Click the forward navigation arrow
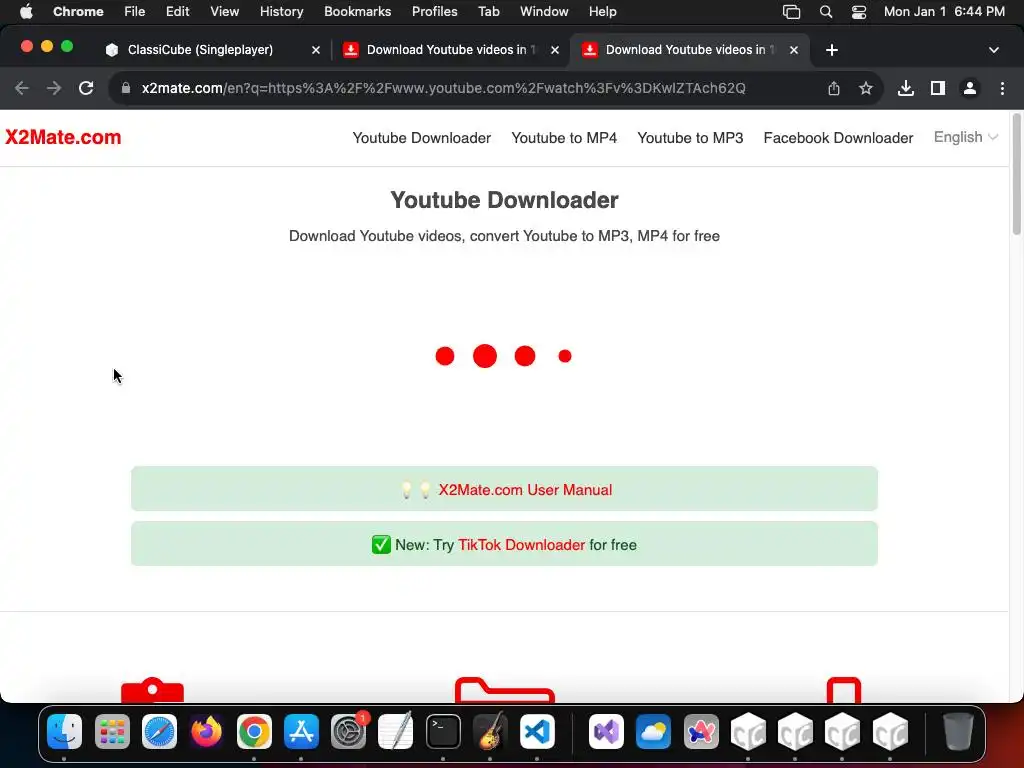 [54, 88]
